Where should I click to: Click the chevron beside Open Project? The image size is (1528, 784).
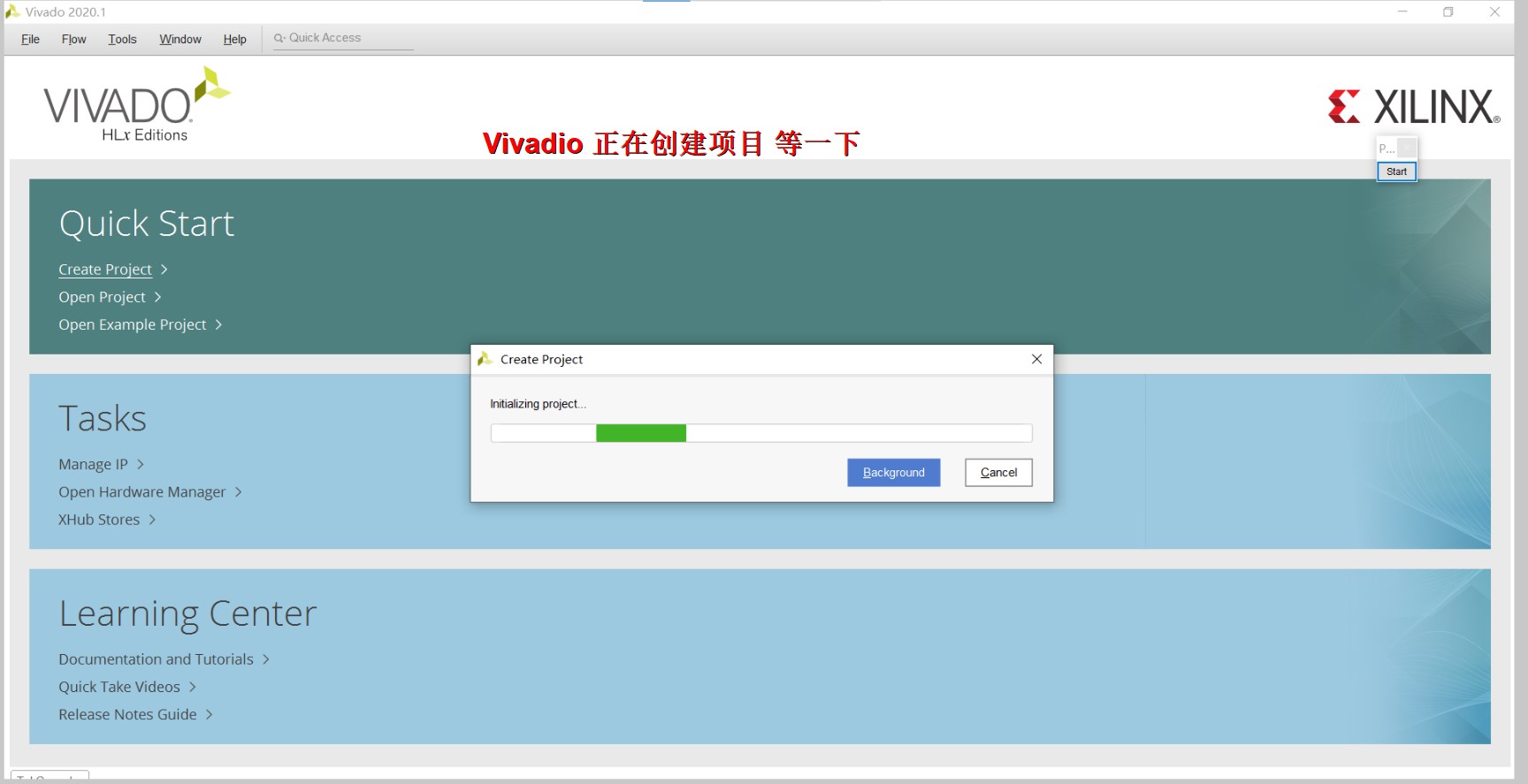157,297
